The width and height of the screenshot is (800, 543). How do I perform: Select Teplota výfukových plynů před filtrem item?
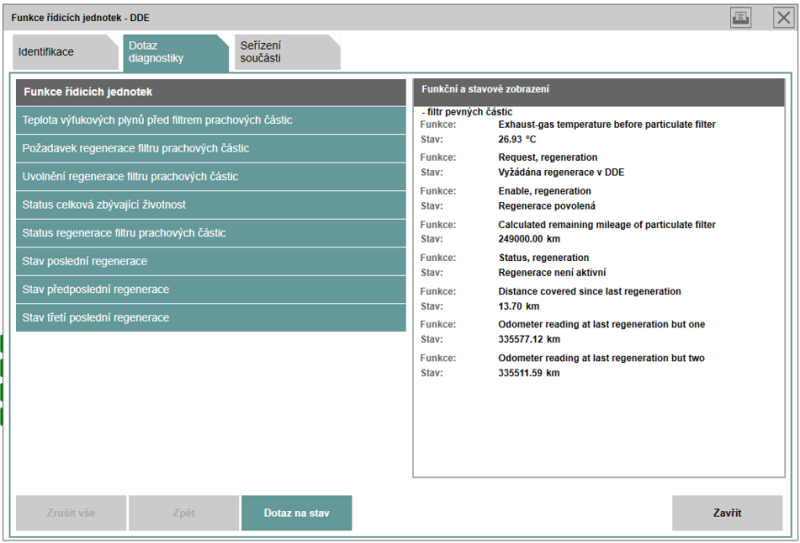click(x=211, y=120)
